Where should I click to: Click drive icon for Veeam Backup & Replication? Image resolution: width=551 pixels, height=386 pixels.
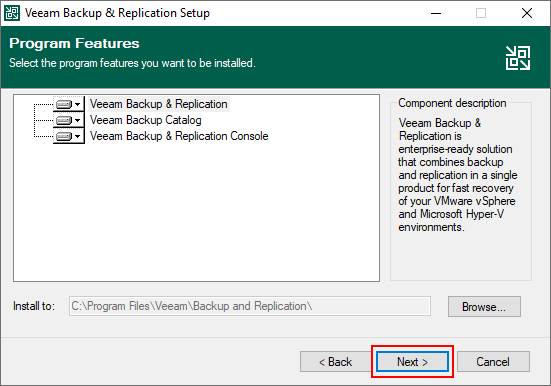[x=64, y=104]
